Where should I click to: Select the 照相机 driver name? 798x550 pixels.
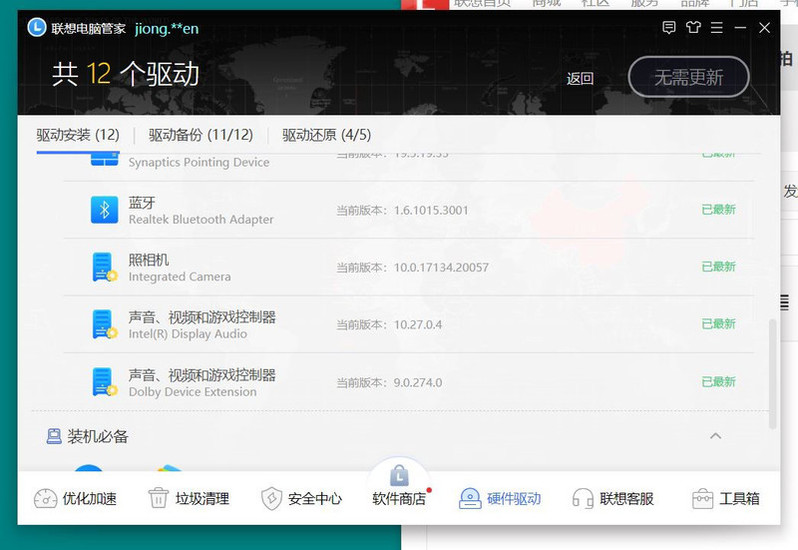tap(149, 260)
